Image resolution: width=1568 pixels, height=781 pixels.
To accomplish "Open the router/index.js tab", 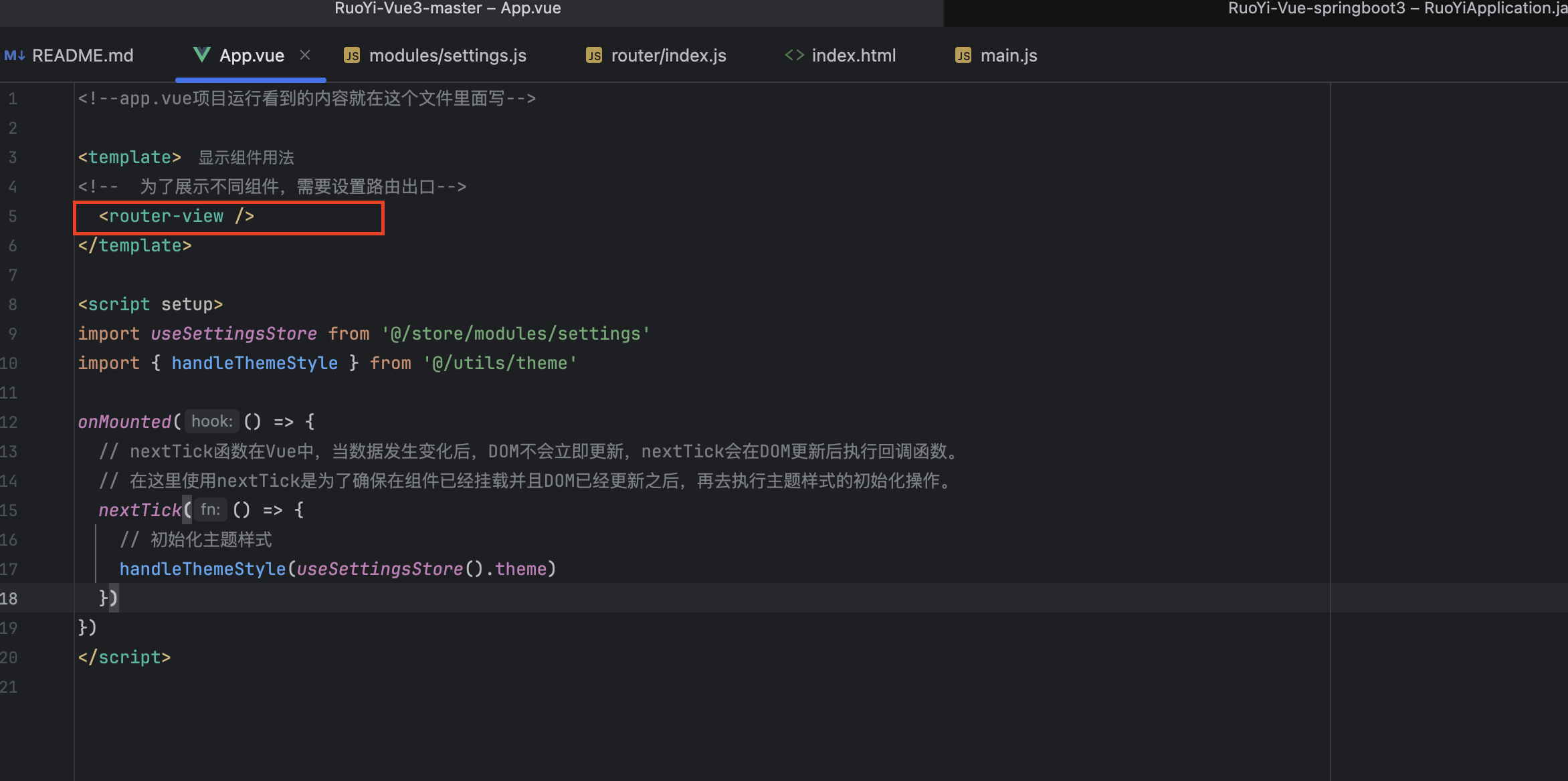I will (668, 55).
